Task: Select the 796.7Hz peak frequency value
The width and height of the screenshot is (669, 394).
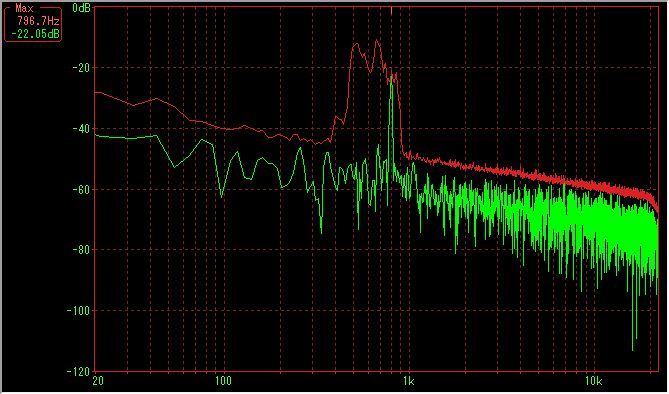Action: (x=38, y=21)
